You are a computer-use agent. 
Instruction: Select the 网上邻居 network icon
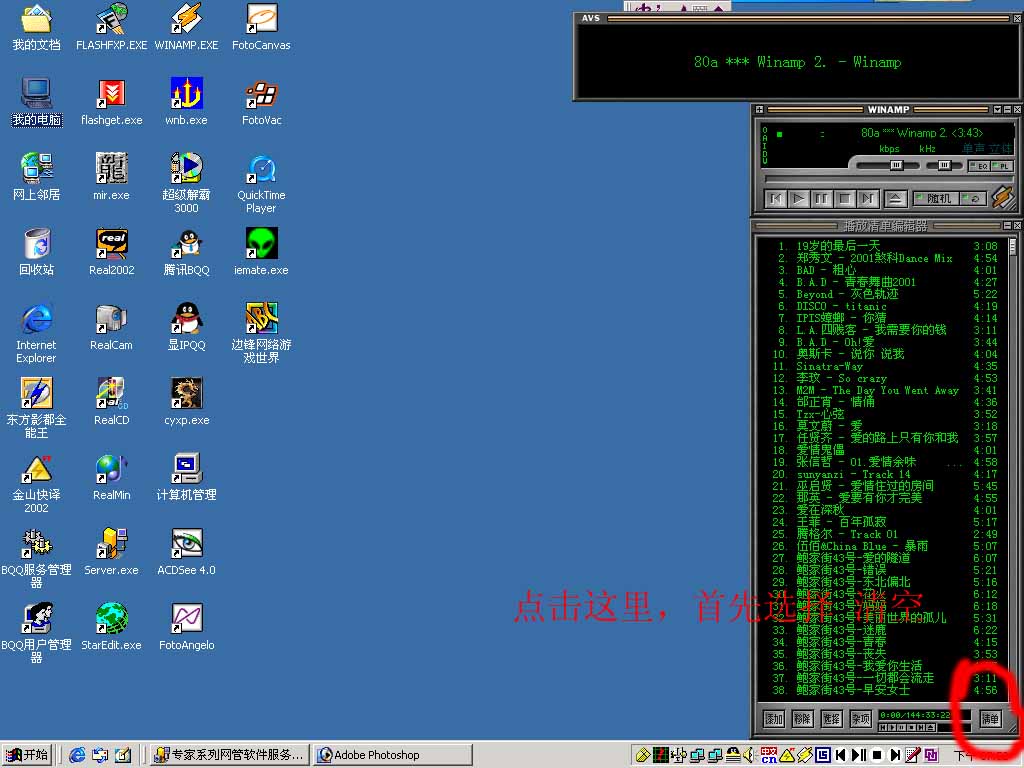[x=37, y=176]
